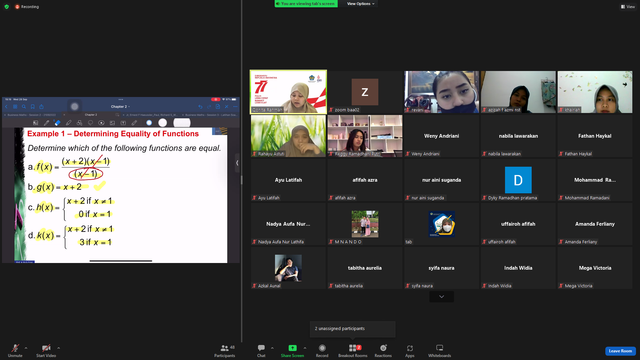Bookmark the current page in notes app

click(33, 107)
